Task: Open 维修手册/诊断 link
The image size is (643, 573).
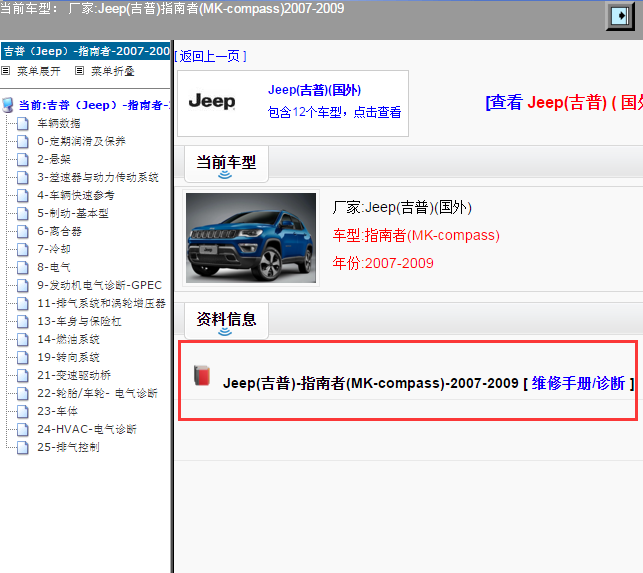Action: tap(578, 383)
